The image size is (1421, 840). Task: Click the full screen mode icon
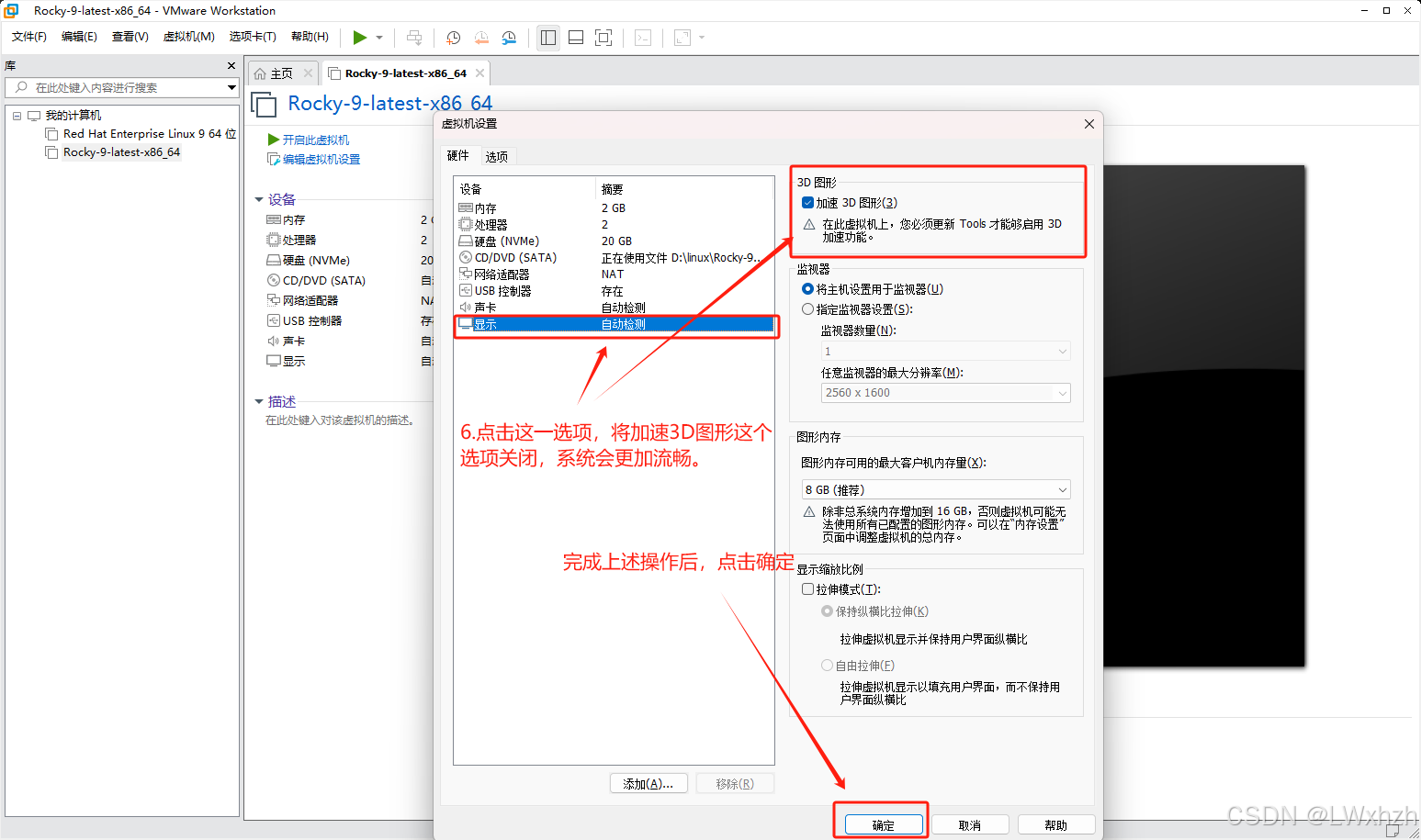point(603,38)
